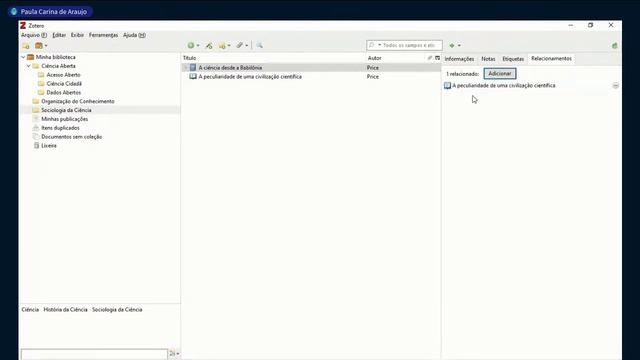Filter by the Ciência tag
Screen dimensions: 640x360
(30, 309)
